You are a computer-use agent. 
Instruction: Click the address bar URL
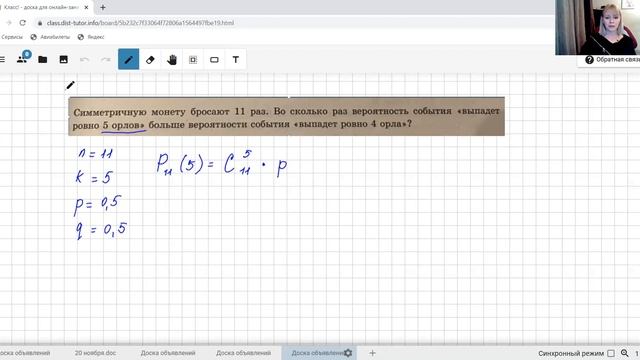(x=140, y=23)
